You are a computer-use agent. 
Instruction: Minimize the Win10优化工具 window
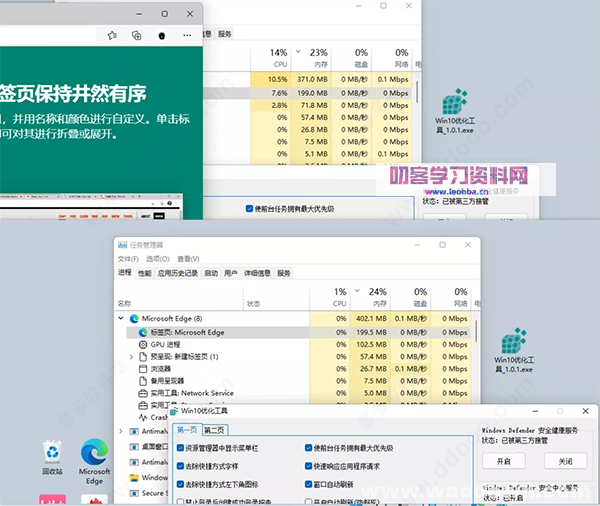tap(535, 411)
